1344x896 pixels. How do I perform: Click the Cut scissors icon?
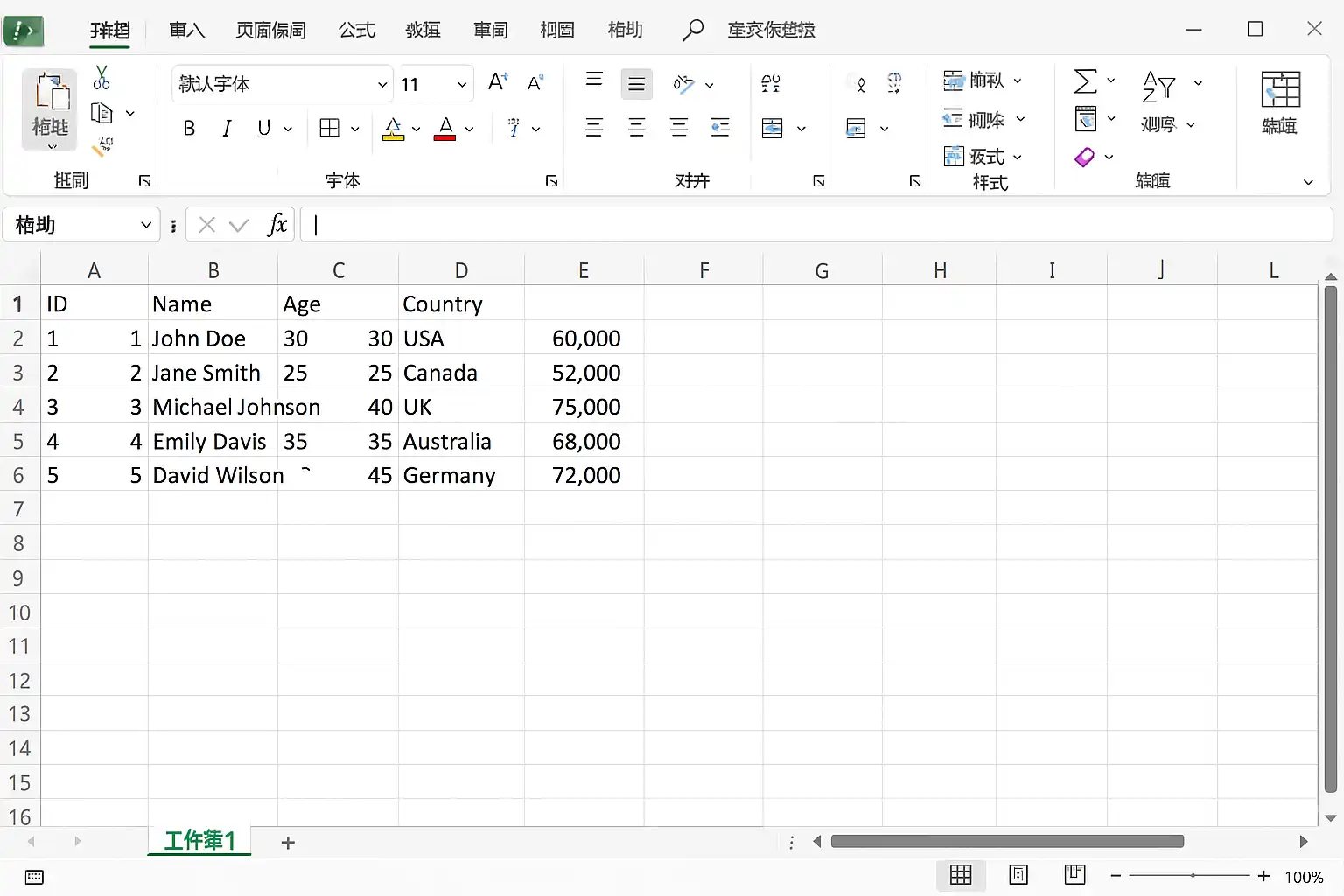101,78
